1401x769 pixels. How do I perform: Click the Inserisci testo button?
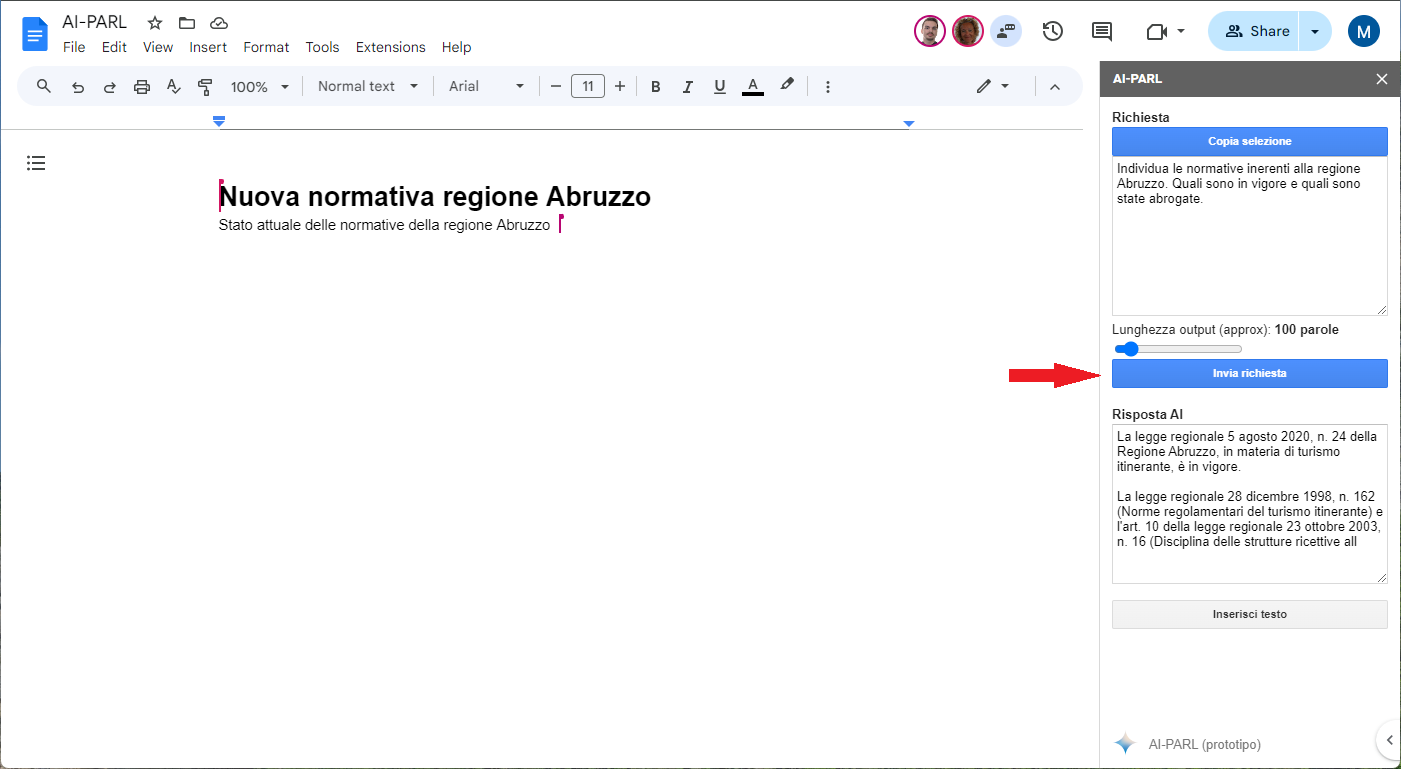pos(1249,614)
